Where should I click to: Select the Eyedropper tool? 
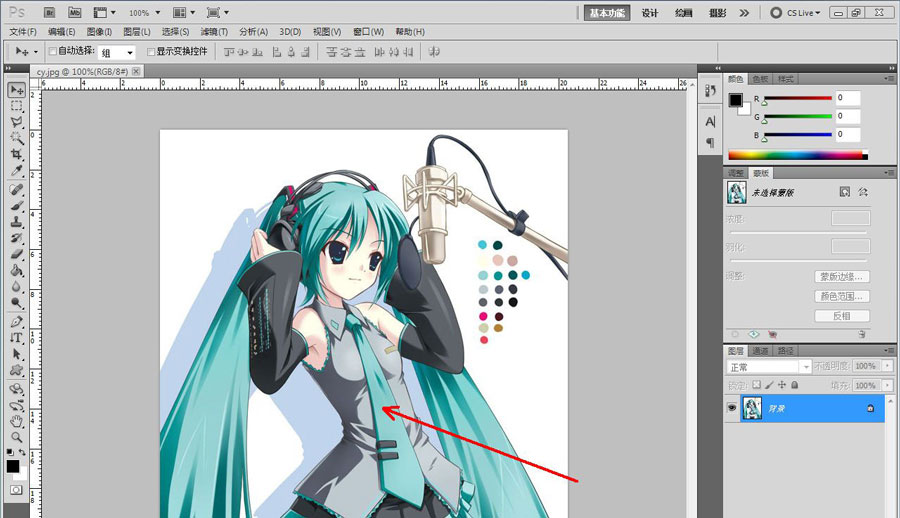(17, 171)
